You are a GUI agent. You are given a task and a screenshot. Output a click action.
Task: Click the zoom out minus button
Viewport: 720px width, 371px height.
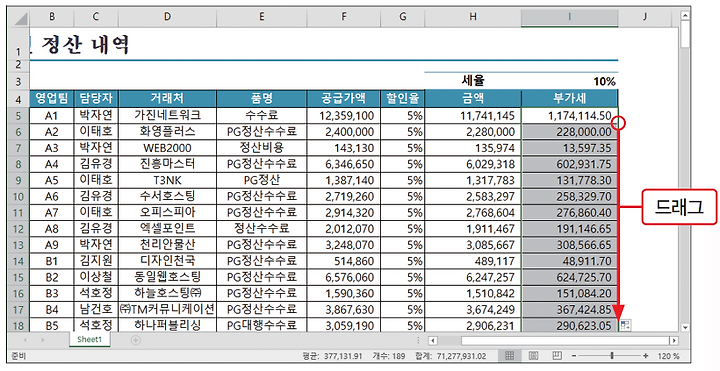click(x=574, y=356)
